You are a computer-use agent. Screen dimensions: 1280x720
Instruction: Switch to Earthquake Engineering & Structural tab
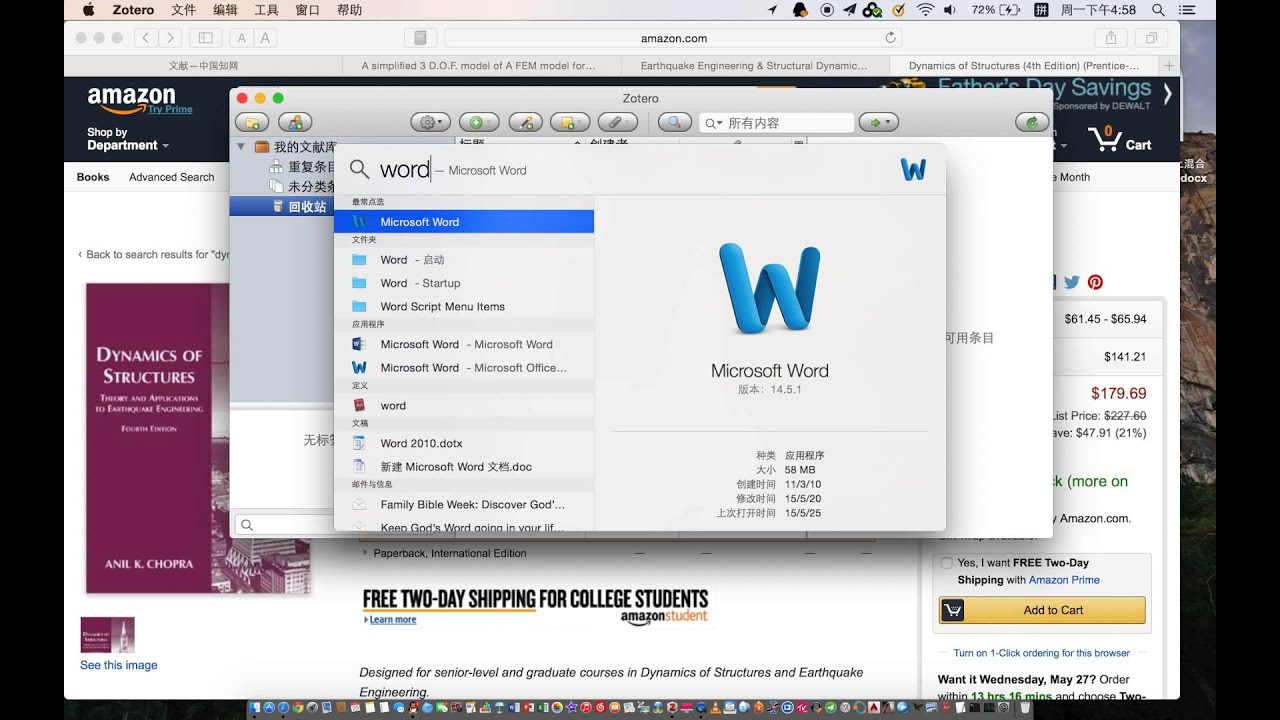coord(754,66)
